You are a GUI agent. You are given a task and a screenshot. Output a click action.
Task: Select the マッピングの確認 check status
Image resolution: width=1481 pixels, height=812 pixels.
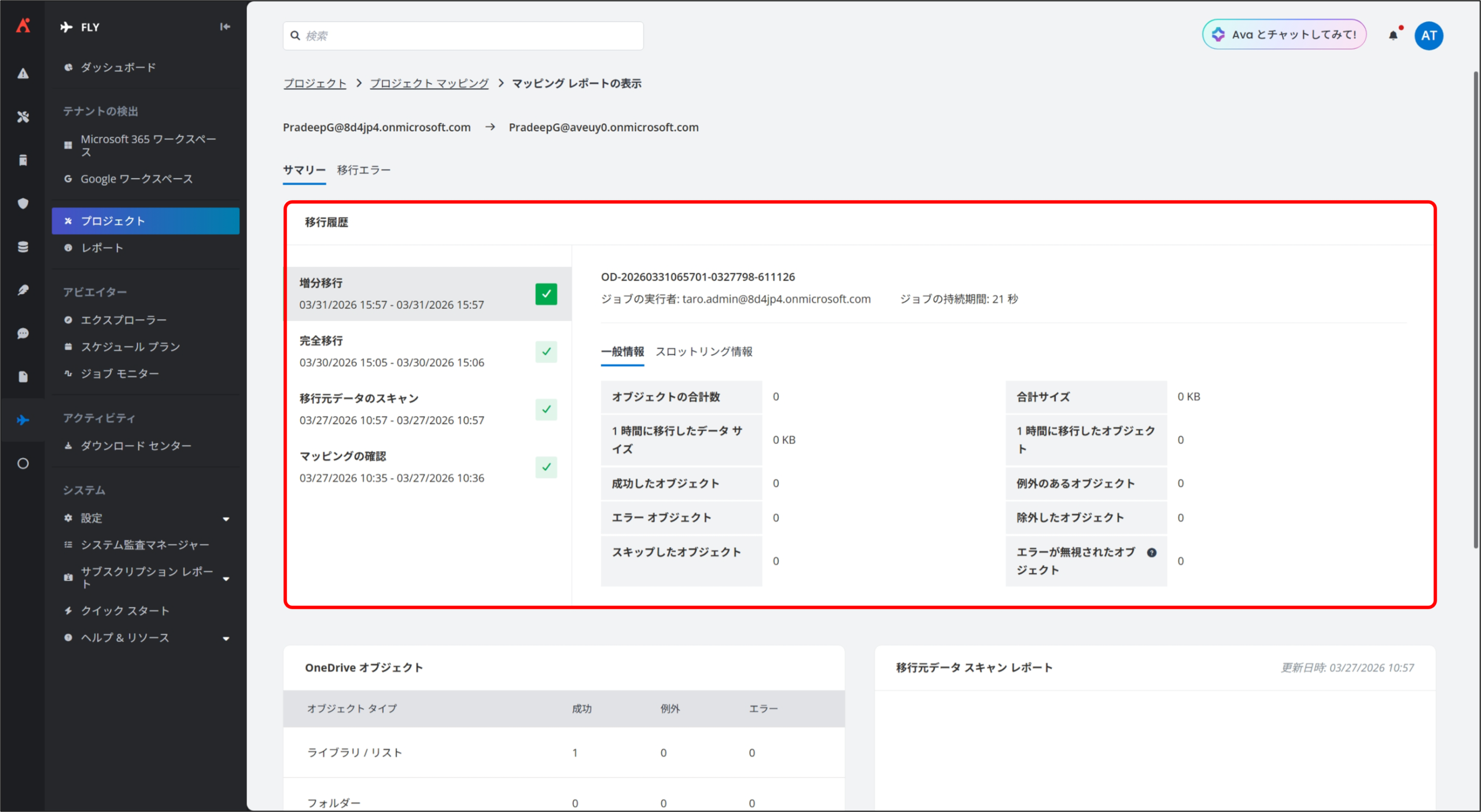click(546, 467)
